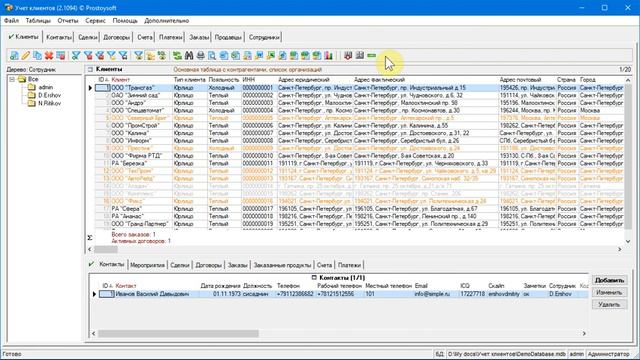The width and height of the screenshot is (640, 360).
Task: Click the green refresh arrows toolbar icon
Action: [177, 56]
